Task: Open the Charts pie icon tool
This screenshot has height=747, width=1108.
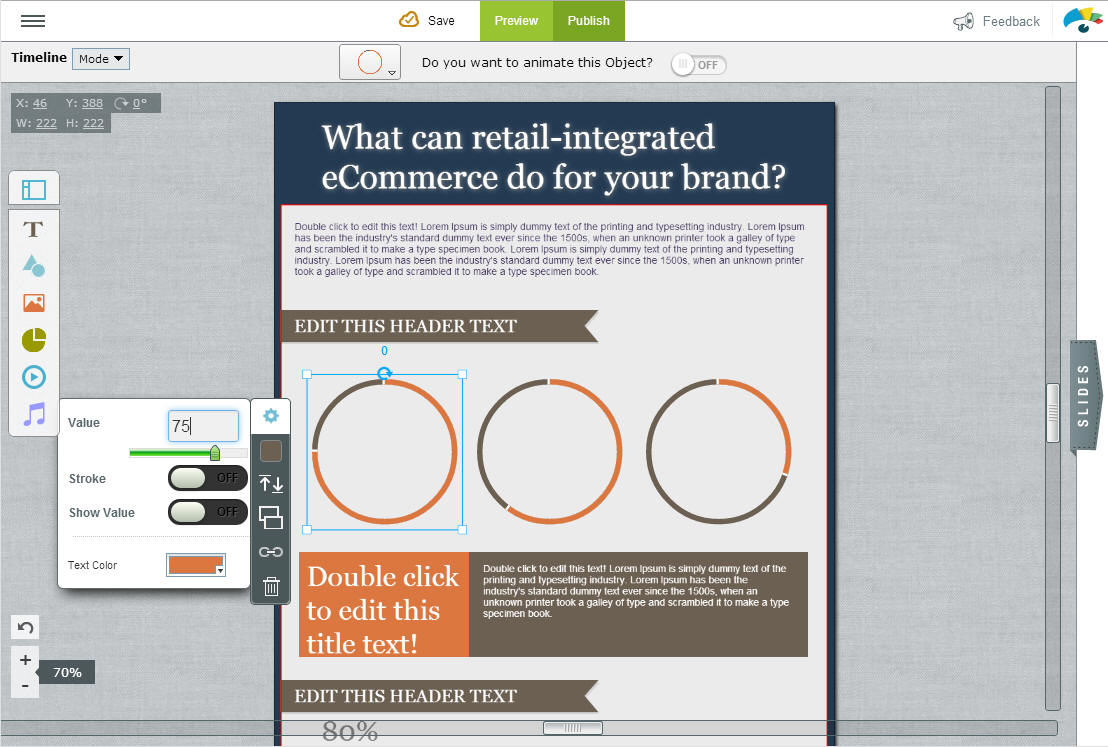Action: click(x=34, y=340)
